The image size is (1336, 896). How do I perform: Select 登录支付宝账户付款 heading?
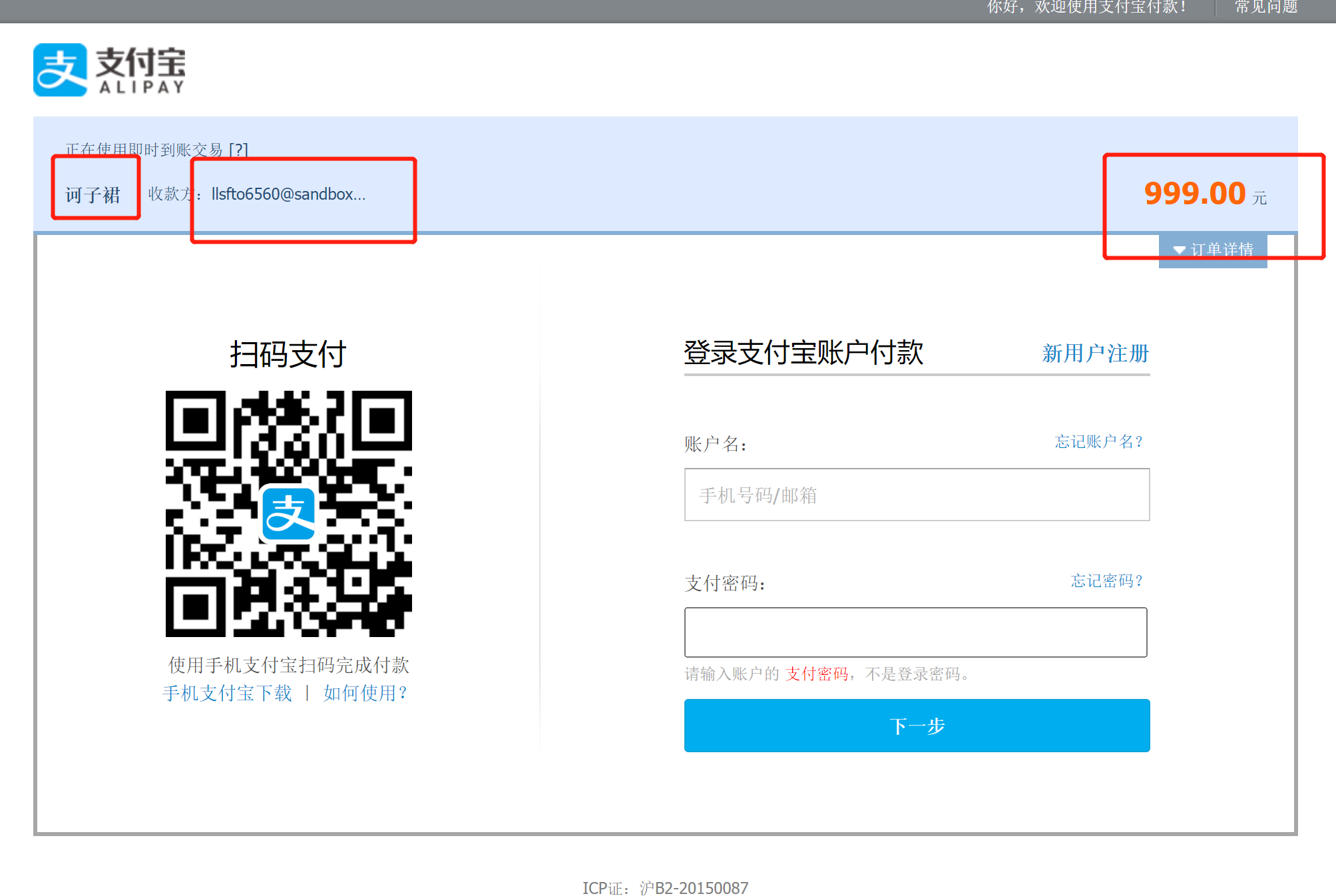tap(803, 353)
